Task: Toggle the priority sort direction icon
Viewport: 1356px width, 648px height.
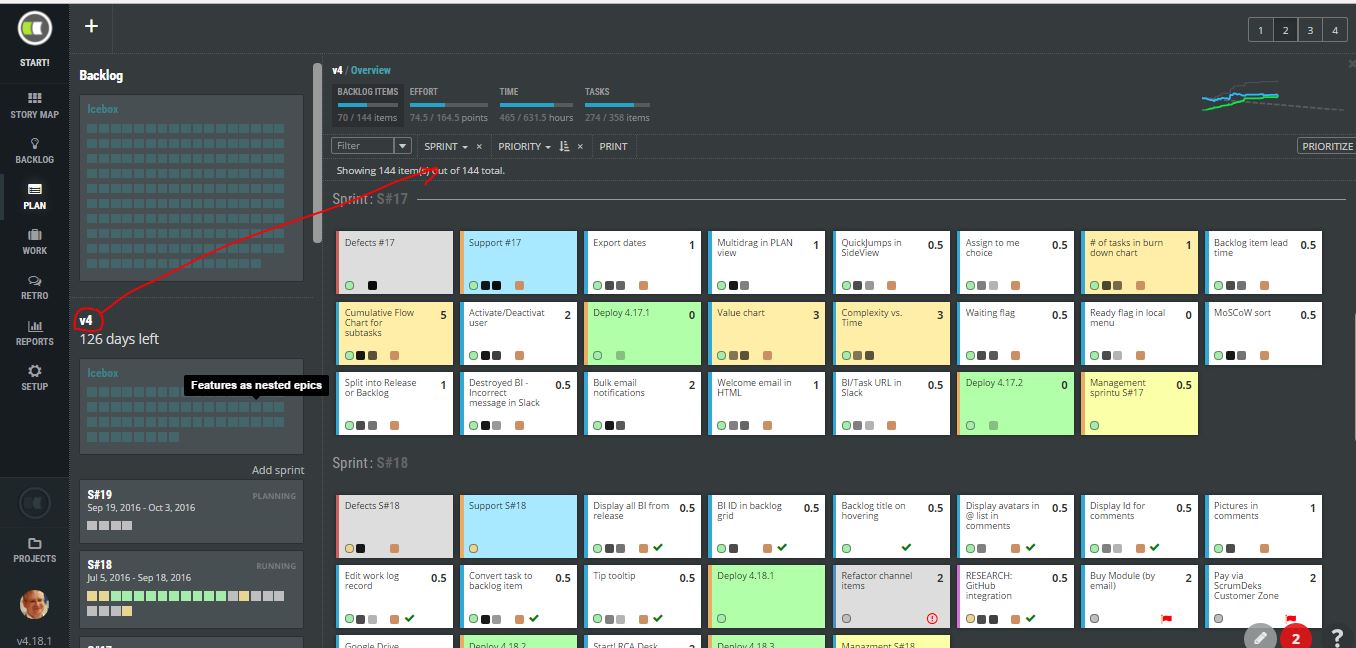Action: point(564,146)
